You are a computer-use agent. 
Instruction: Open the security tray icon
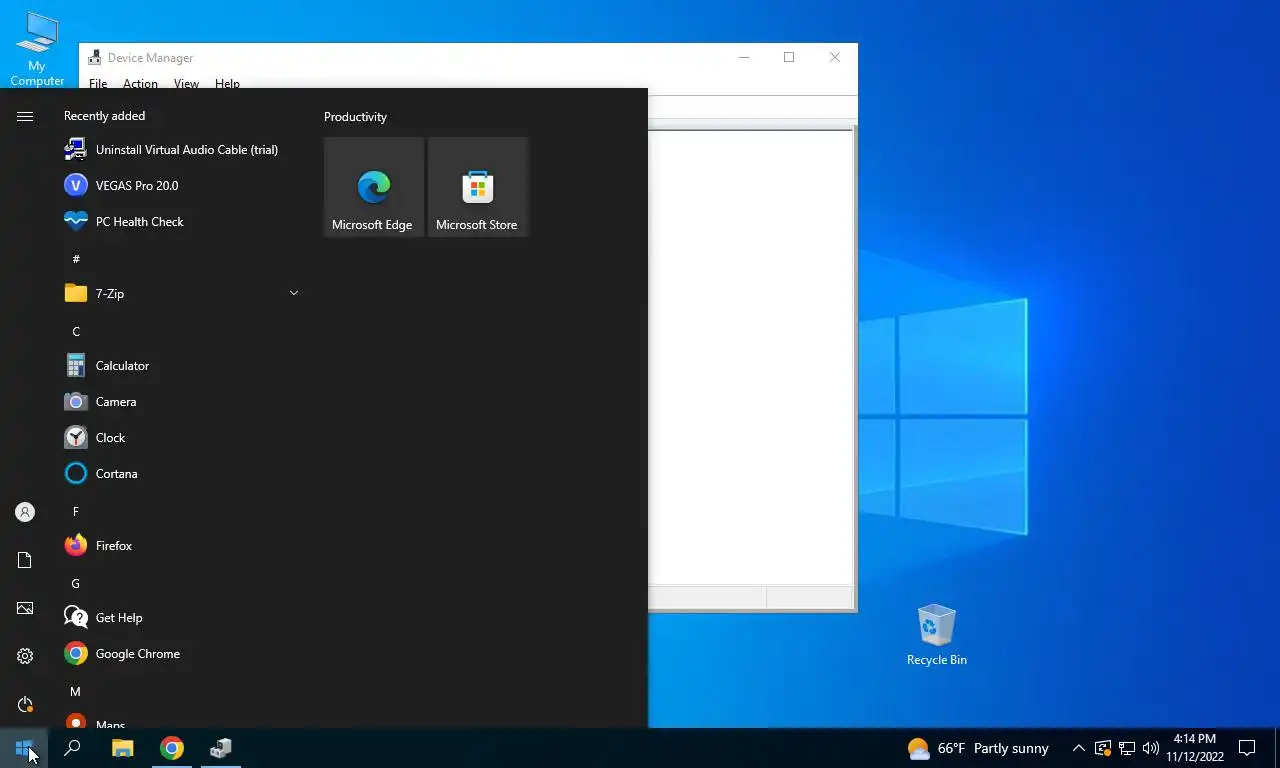[x=1103, y=748]
